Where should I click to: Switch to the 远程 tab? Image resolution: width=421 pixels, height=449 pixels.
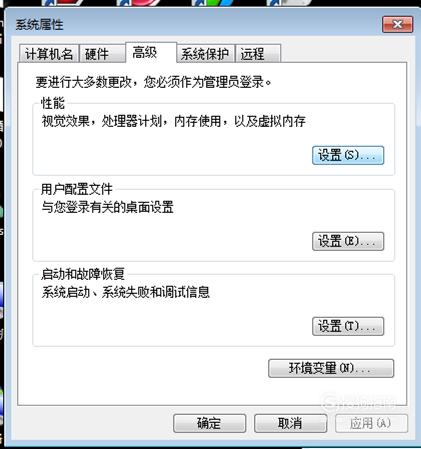point(258,54)
